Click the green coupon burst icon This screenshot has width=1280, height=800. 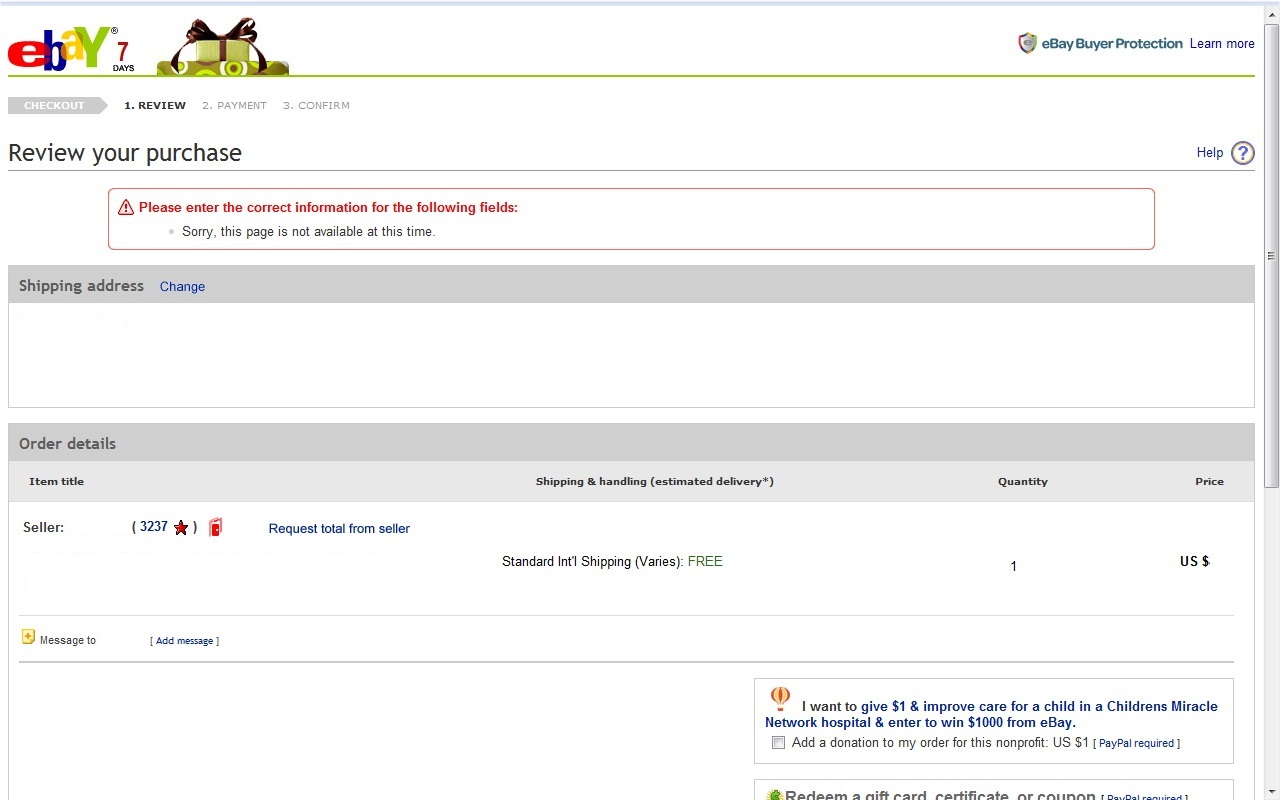pyautogui.click(x=774, y=795)
